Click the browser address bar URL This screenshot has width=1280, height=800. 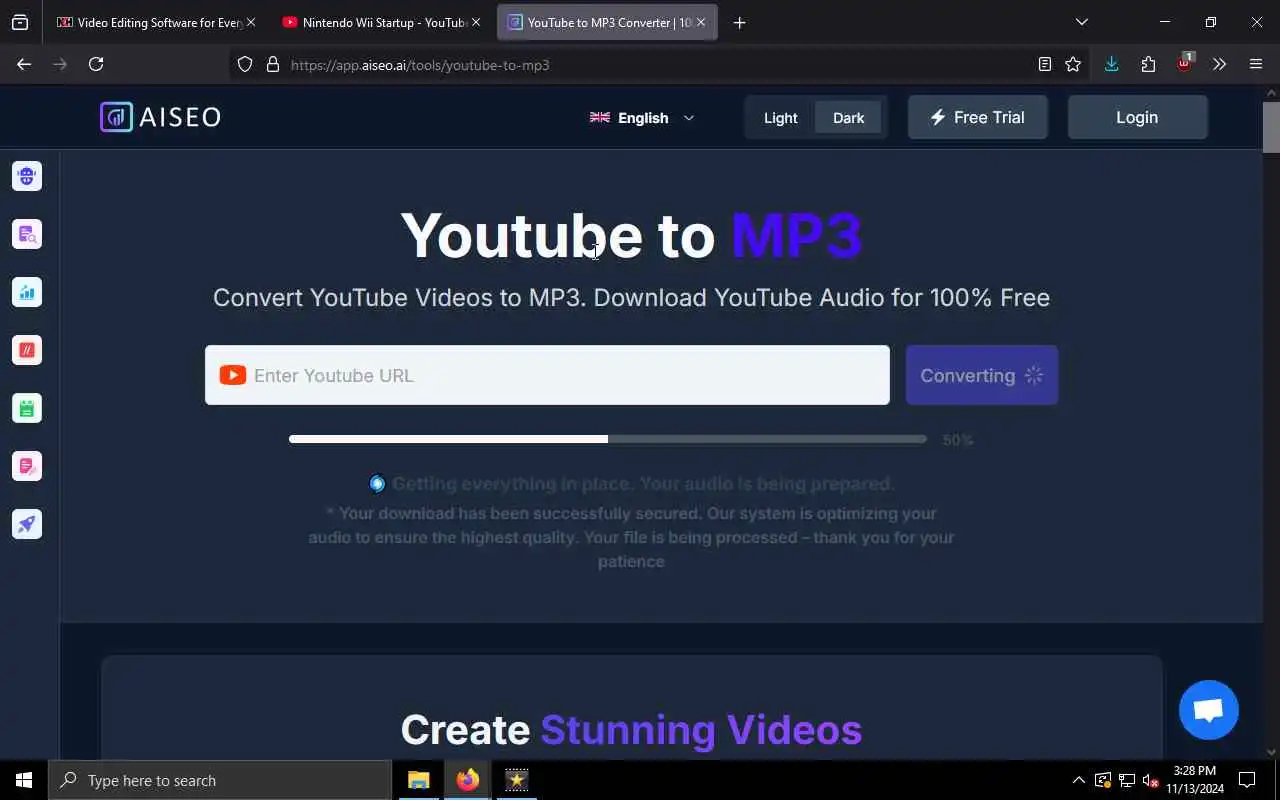(420, 65)
